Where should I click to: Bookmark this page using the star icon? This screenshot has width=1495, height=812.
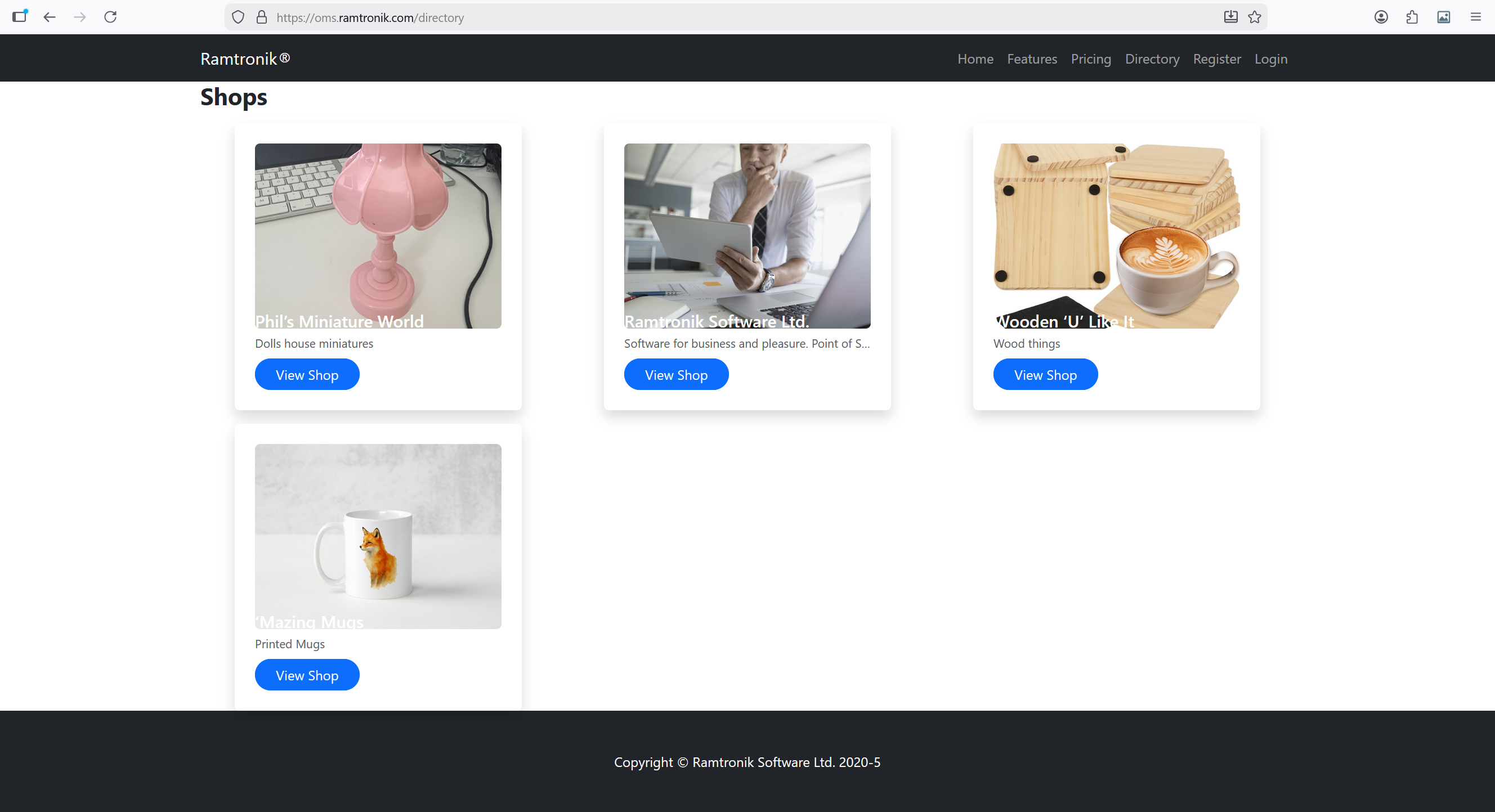coord(1255,17)
